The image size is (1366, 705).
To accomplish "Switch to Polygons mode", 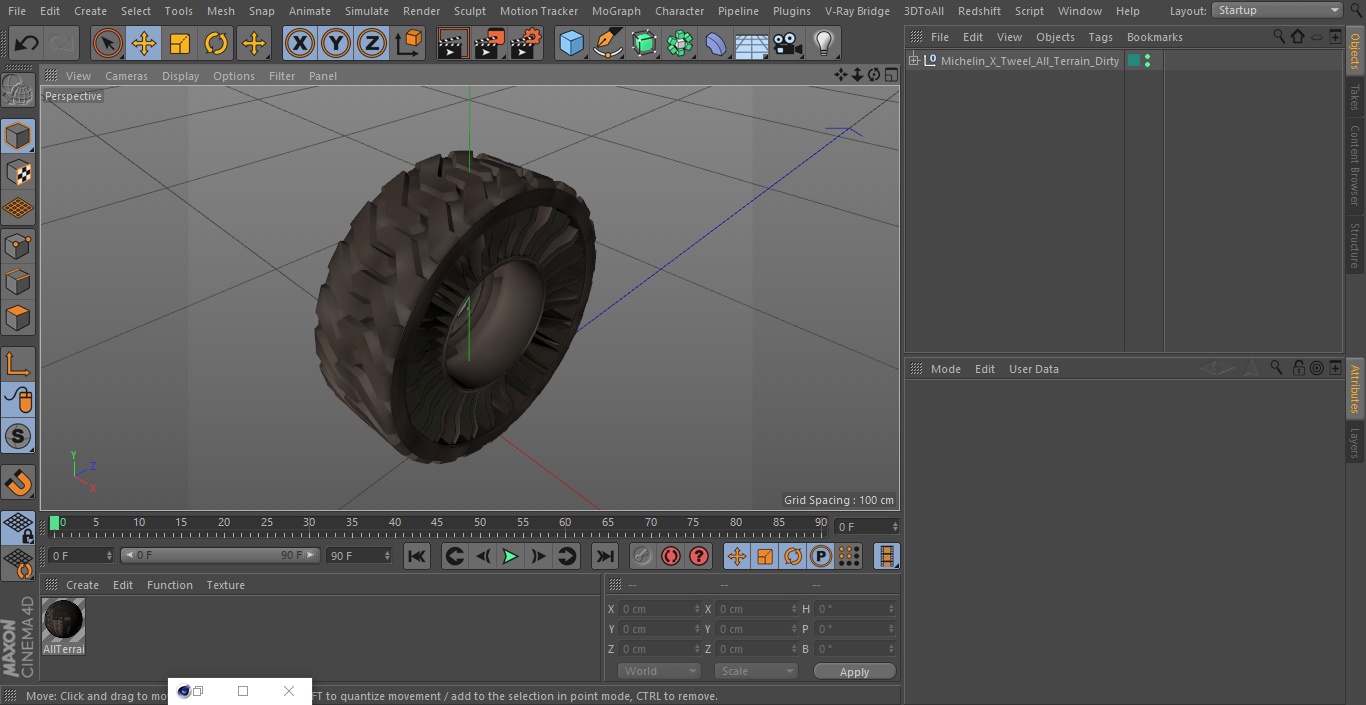I will coord(18,318).
